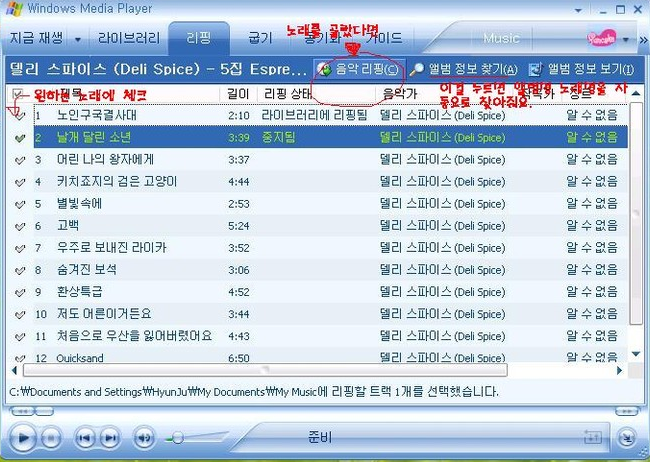
Task: Toggle checkbox for 키치죠지의 검은 고양이
Action: [19, 182]
